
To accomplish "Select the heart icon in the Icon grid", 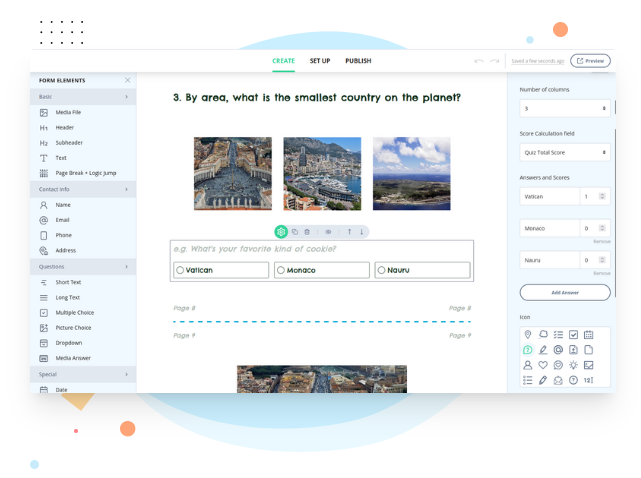I will click(543, 365).
